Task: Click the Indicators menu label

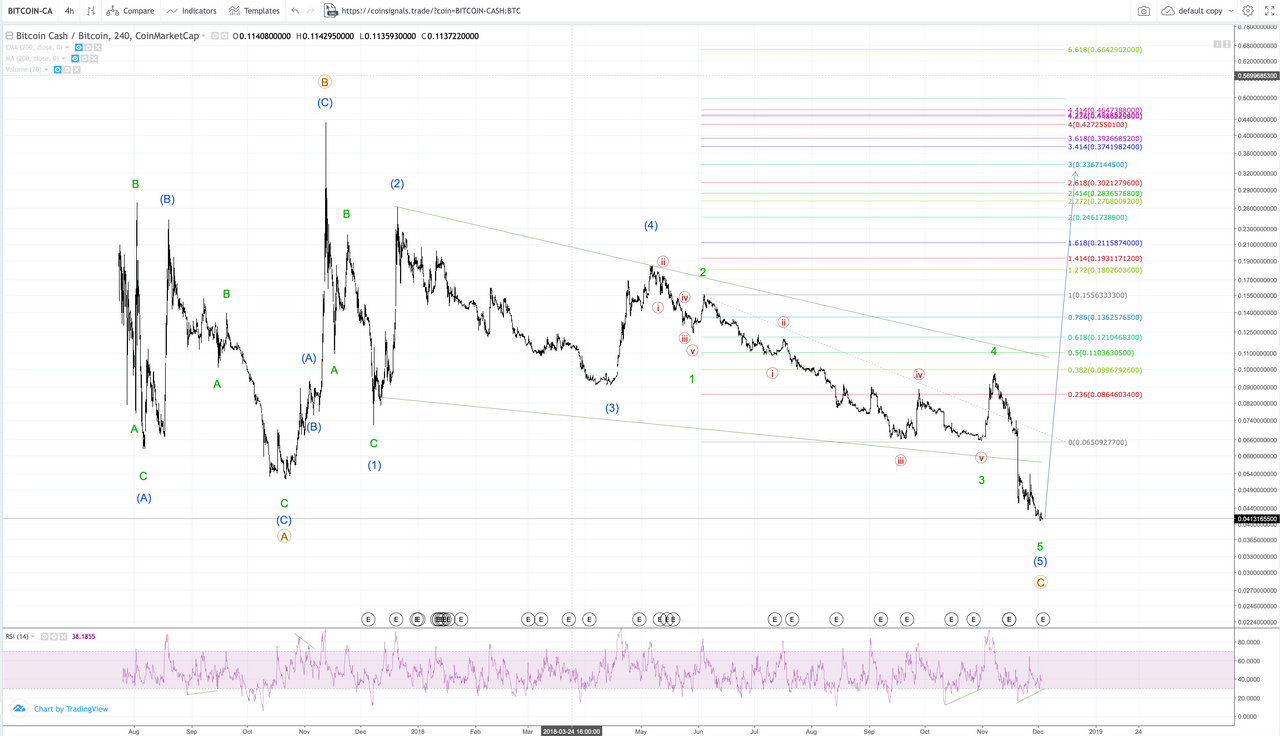Action: click(x=199, y=11)
